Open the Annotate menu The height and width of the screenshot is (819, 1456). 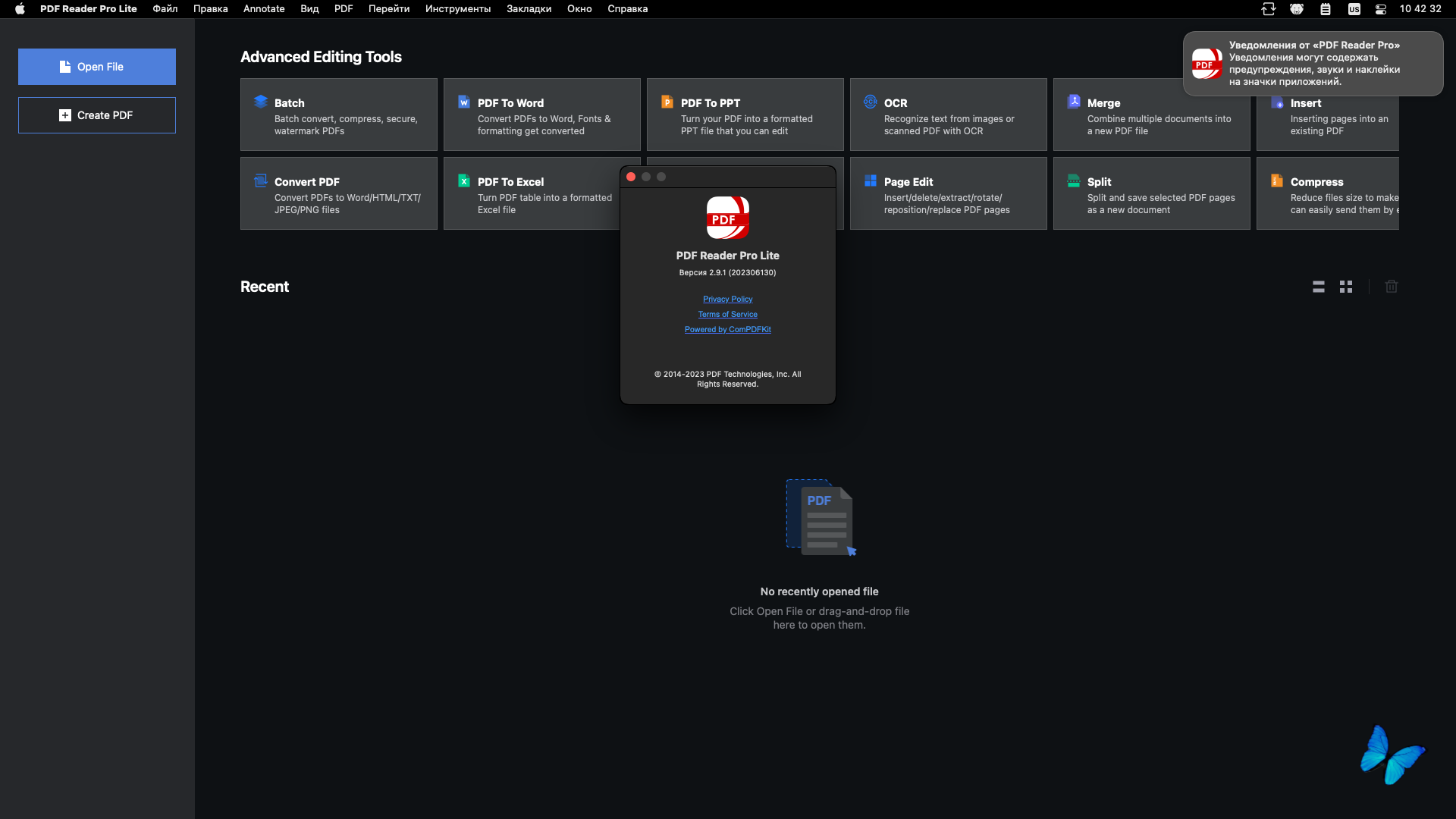[264, 9]
